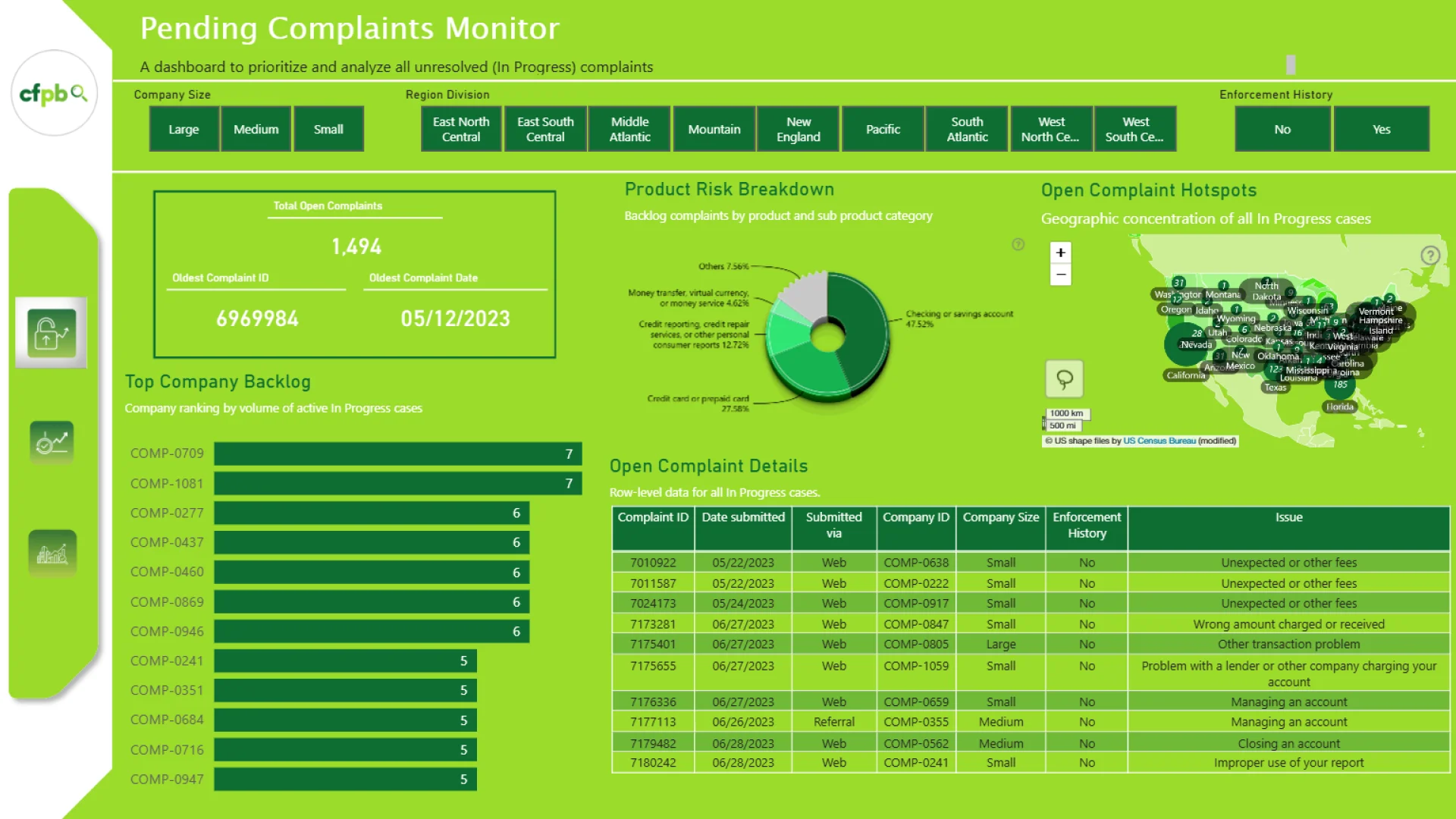This screenshot has width=1456, height=819.
Task: Sort table by Complaint ID header
Action: pos(652,517)
